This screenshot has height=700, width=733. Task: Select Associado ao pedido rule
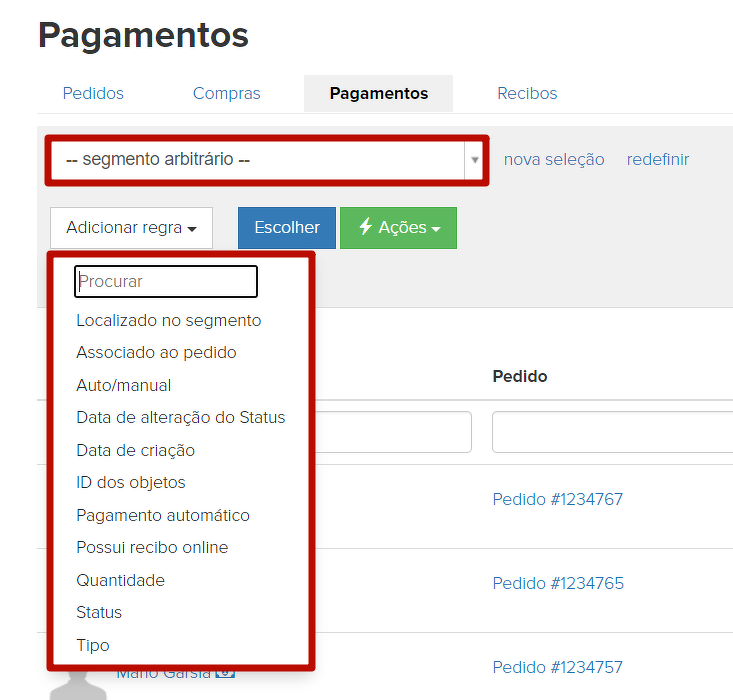coord(156,353)
